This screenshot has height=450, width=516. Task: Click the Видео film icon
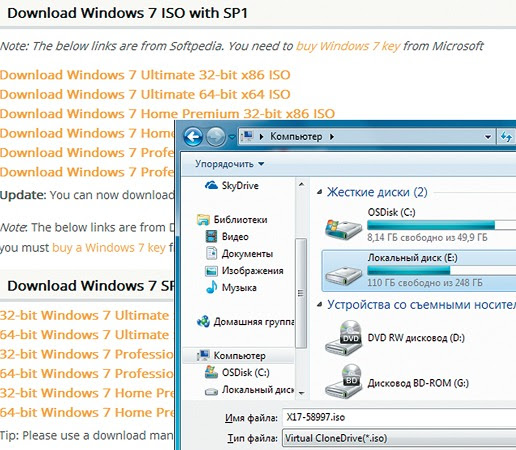point(212,237)
